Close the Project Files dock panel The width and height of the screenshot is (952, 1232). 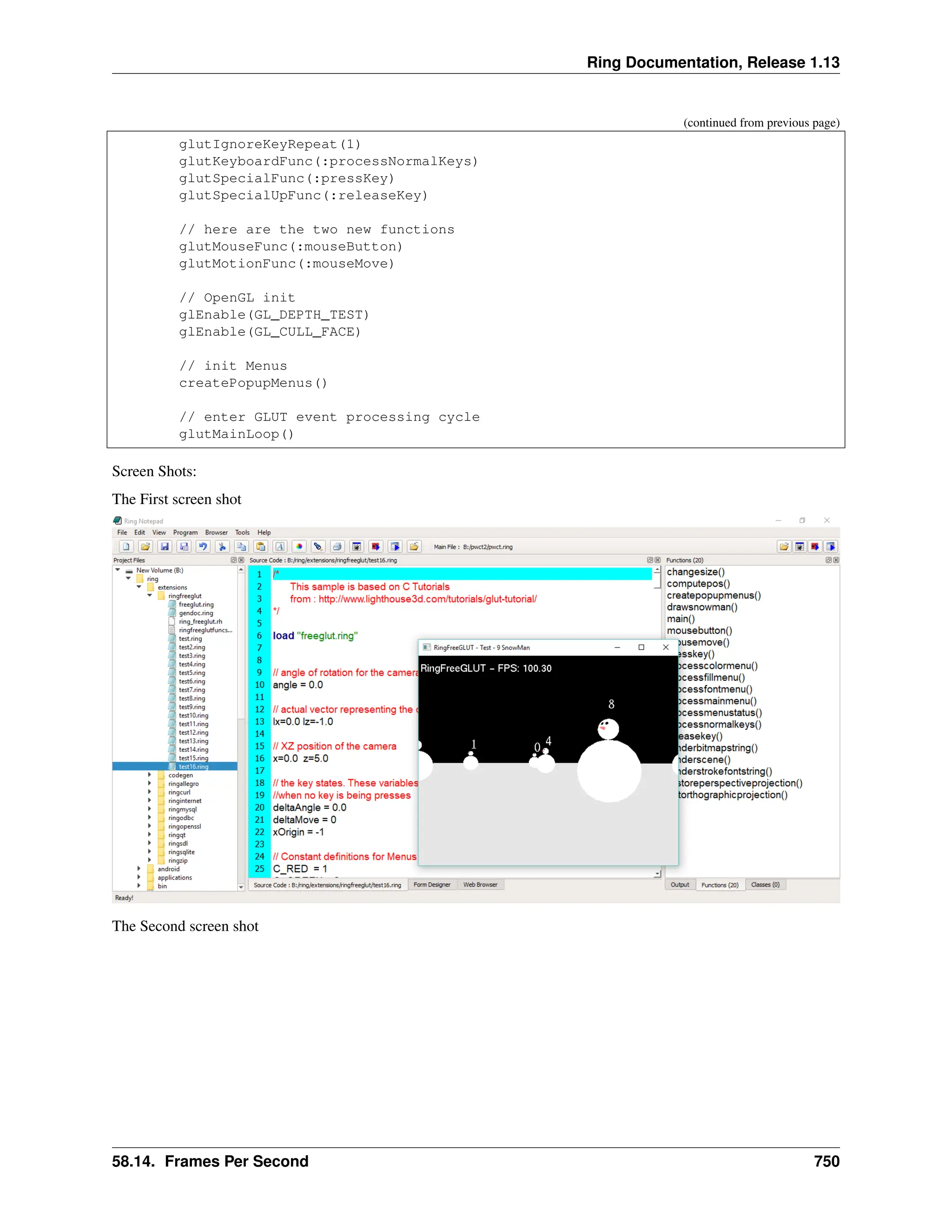pos(241,560)
